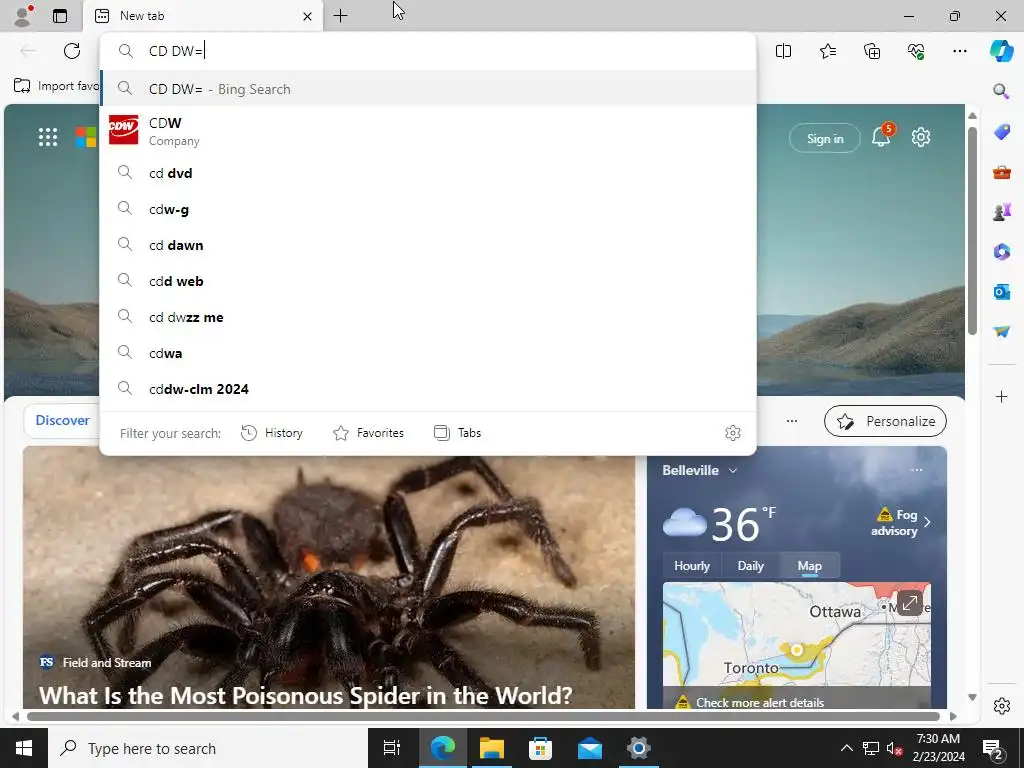The height and width of the screenshot is (768, 1024).
Task: Open the sidebar Tools briefcase icon
Action: pyautogui.click(x=1001, y=172)
